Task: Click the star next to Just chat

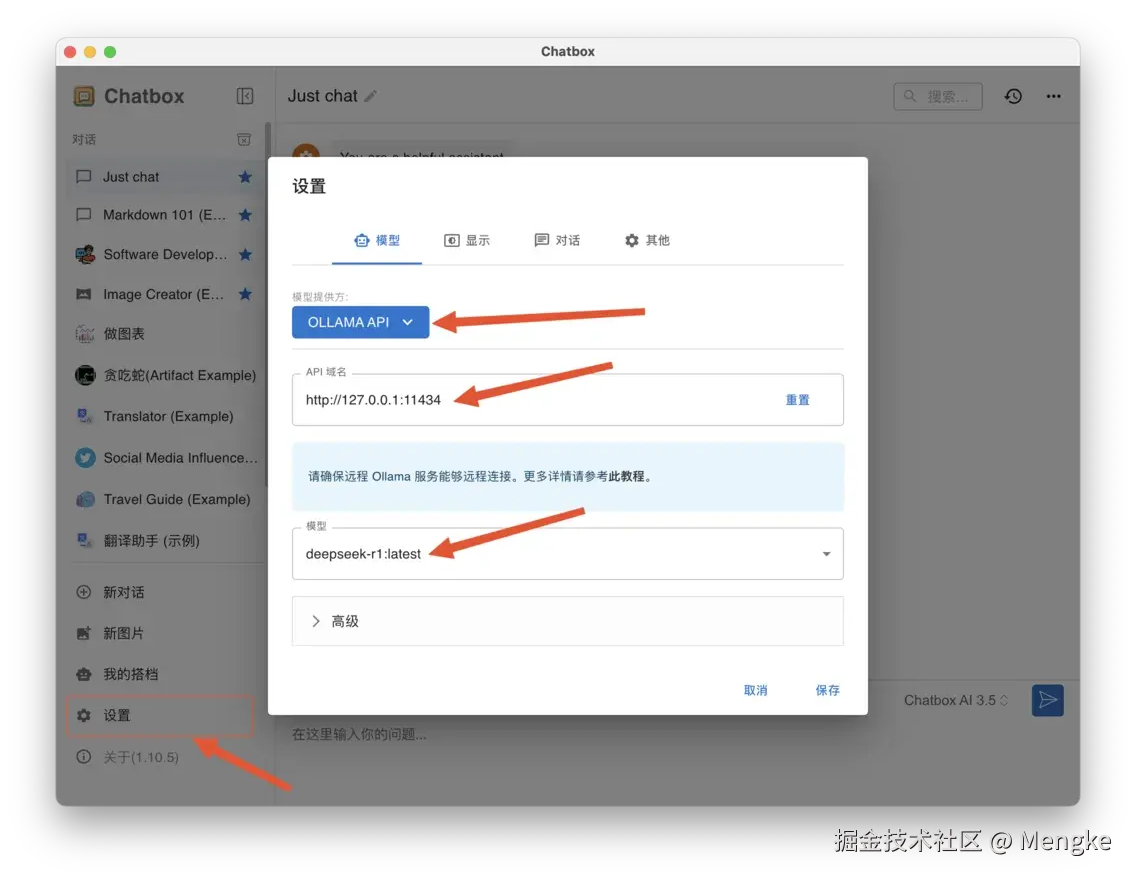Action: (x=245, y=177)
